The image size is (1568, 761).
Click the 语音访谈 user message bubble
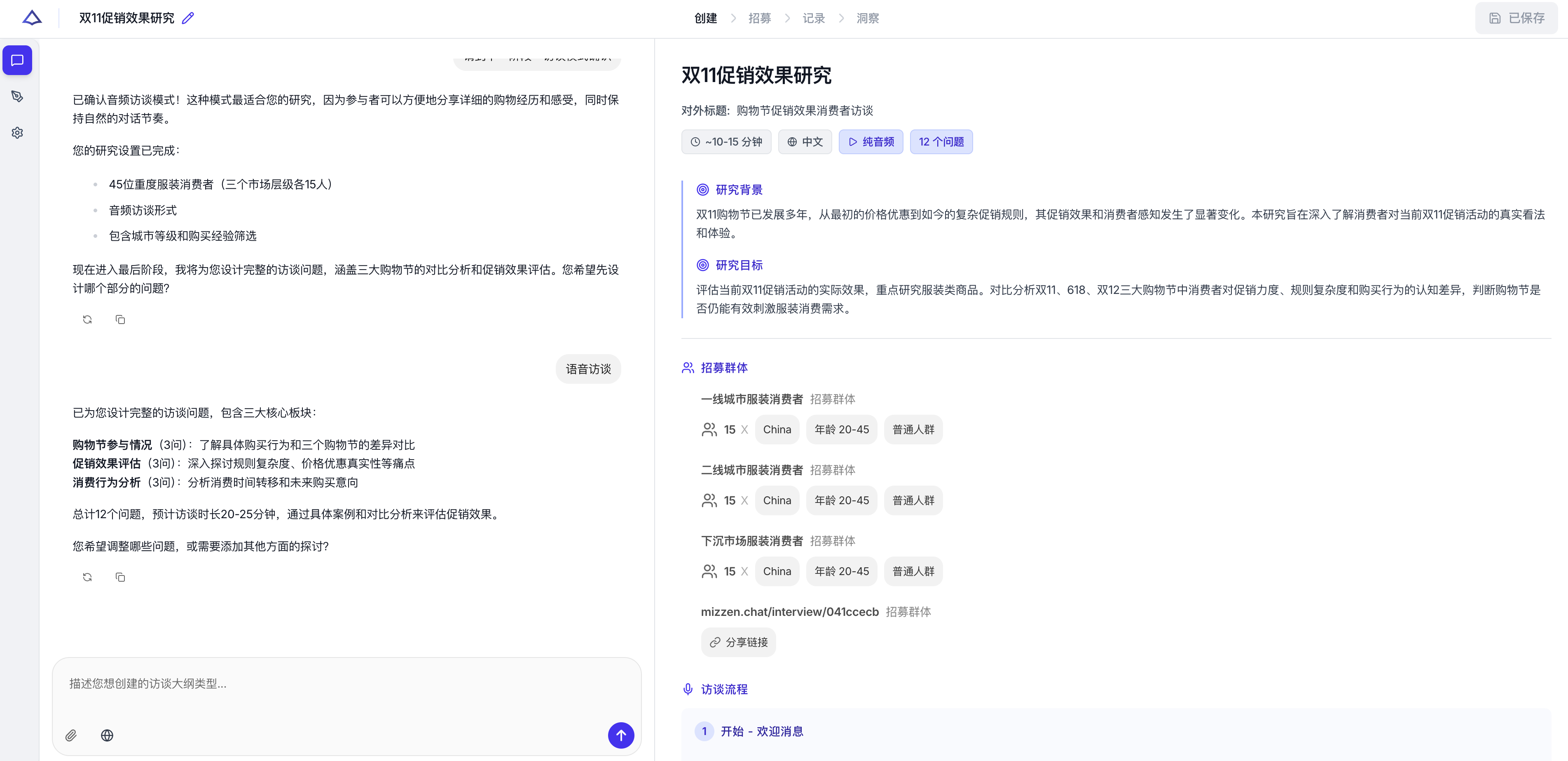point(588,369)
